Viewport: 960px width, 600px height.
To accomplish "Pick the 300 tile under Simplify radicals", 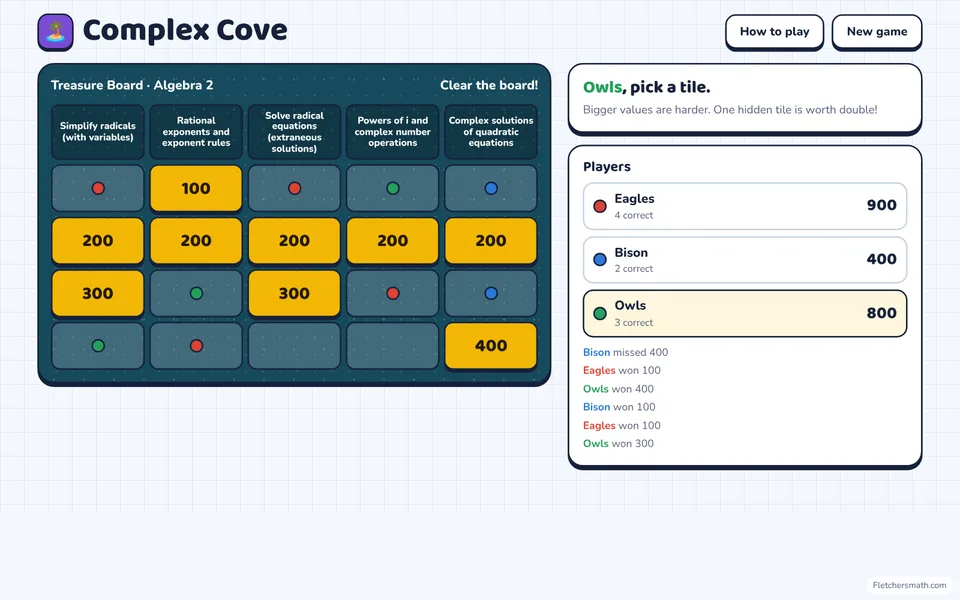I will (98, 293).
